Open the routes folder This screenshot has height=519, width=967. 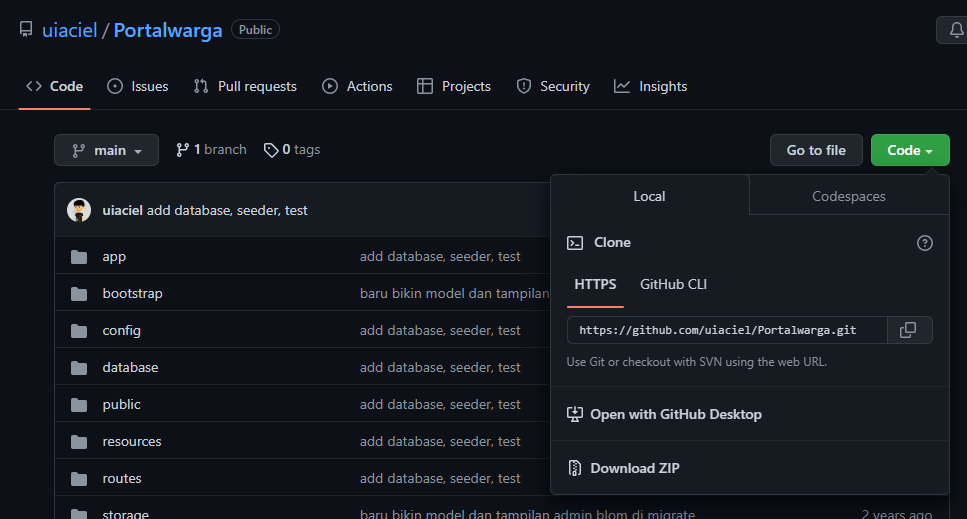tap(122, 478)
